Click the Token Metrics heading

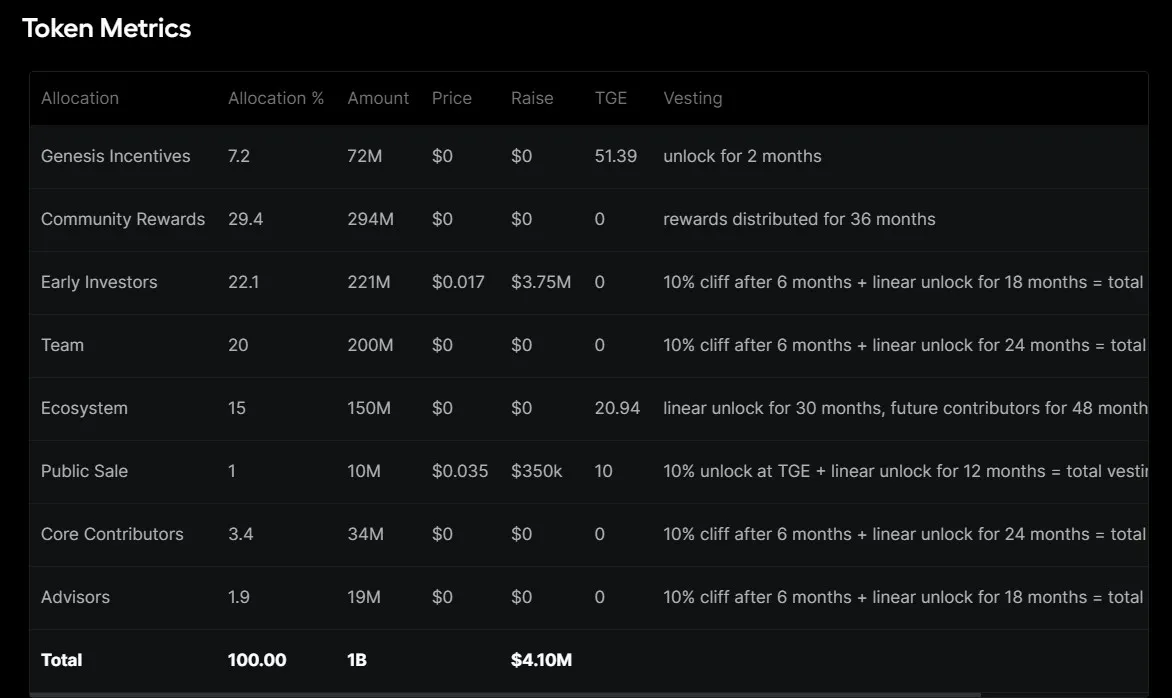tap(106, 28)
